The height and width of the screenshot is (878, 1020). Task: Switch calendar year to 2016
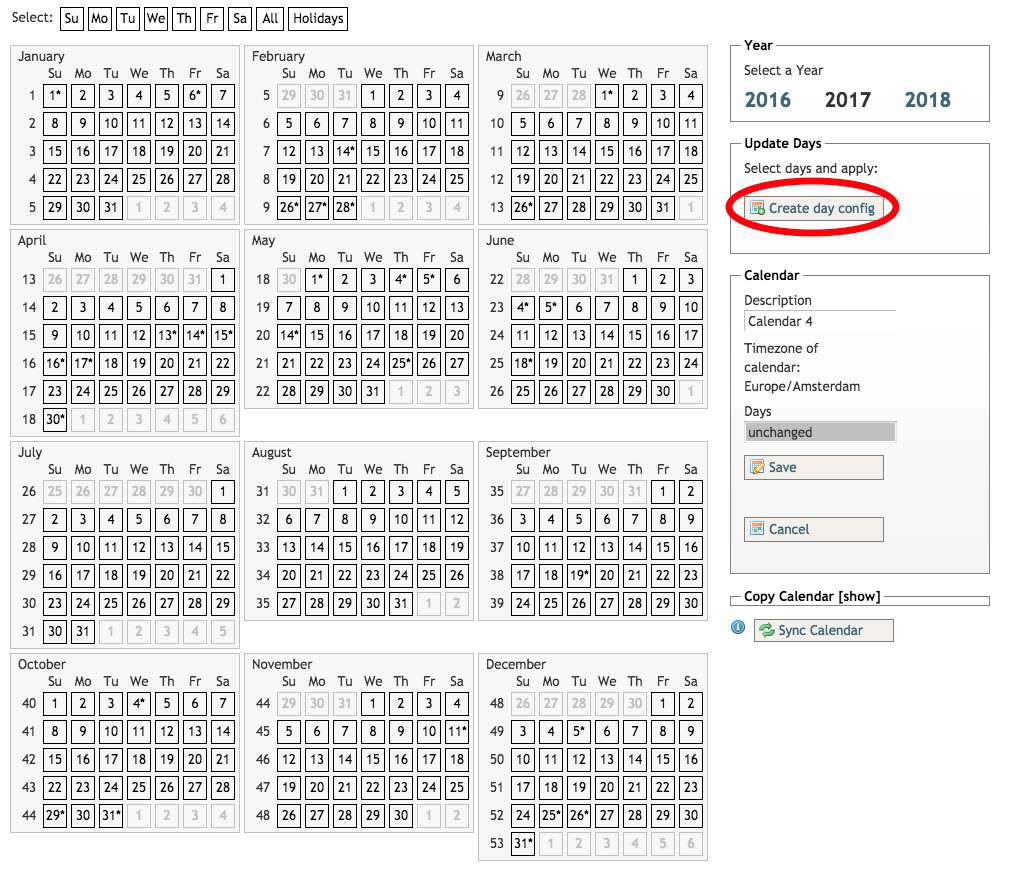point(768,100)
